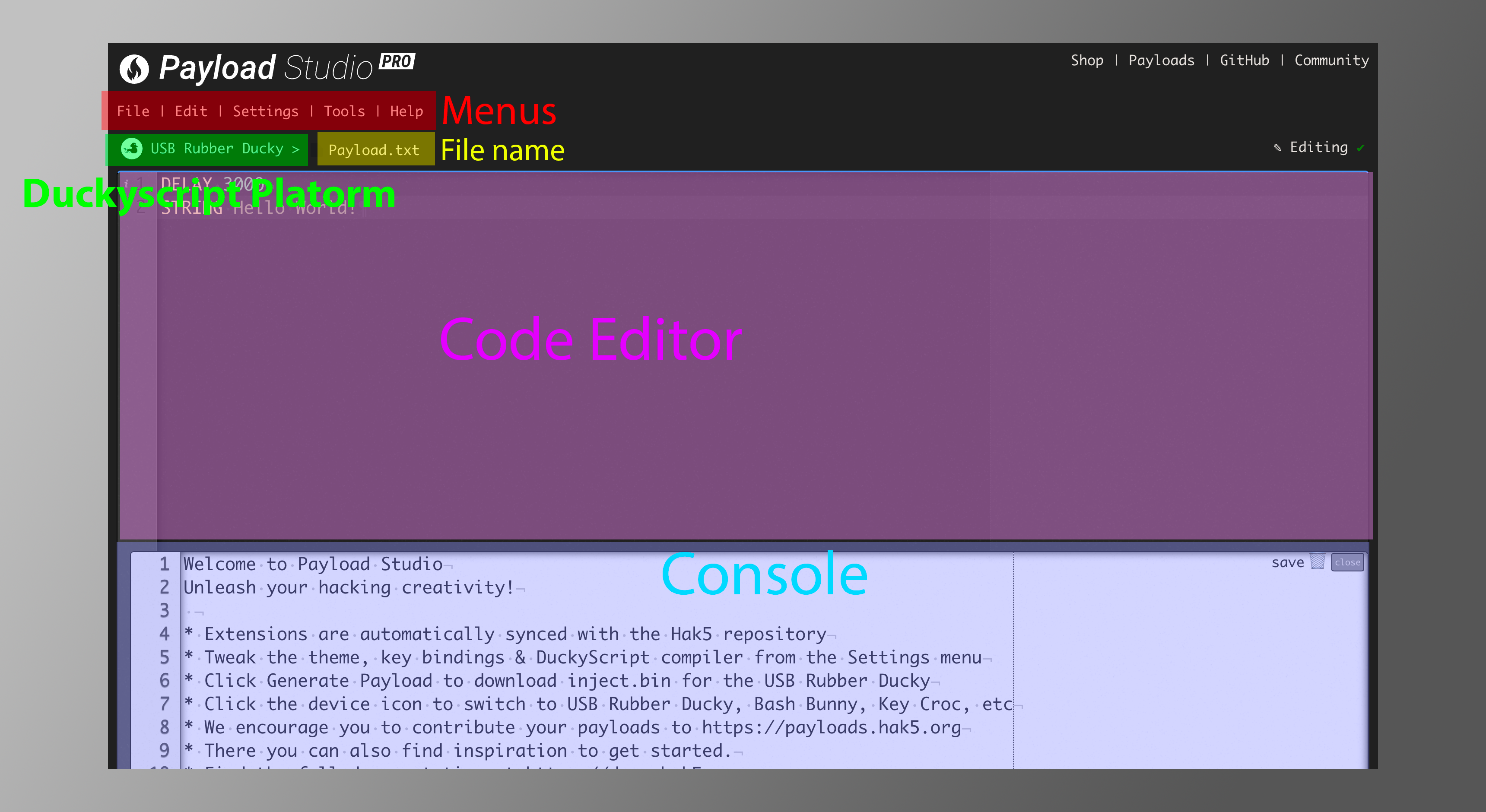
Task: Click save in the console panel
Action: (1288, 562)
